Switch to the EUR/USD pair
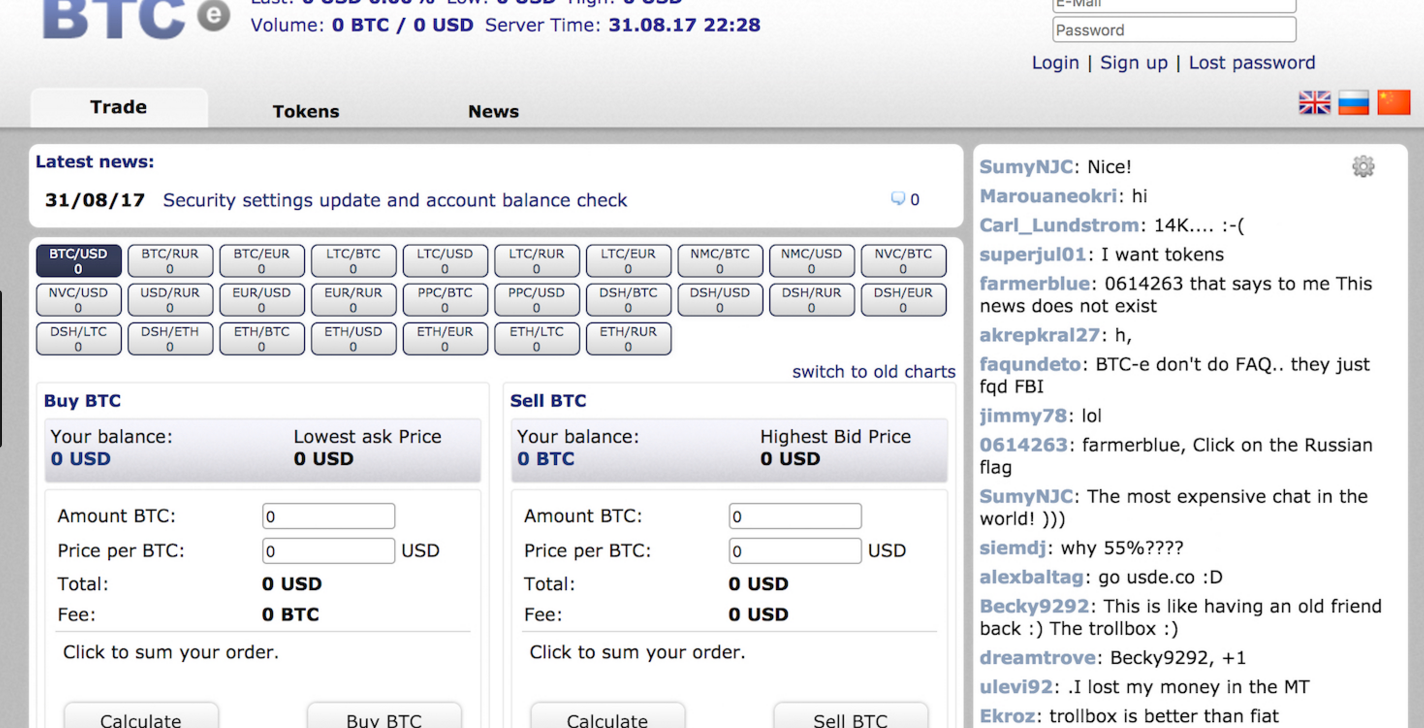 pyautogui.click(x=262, y=300)
